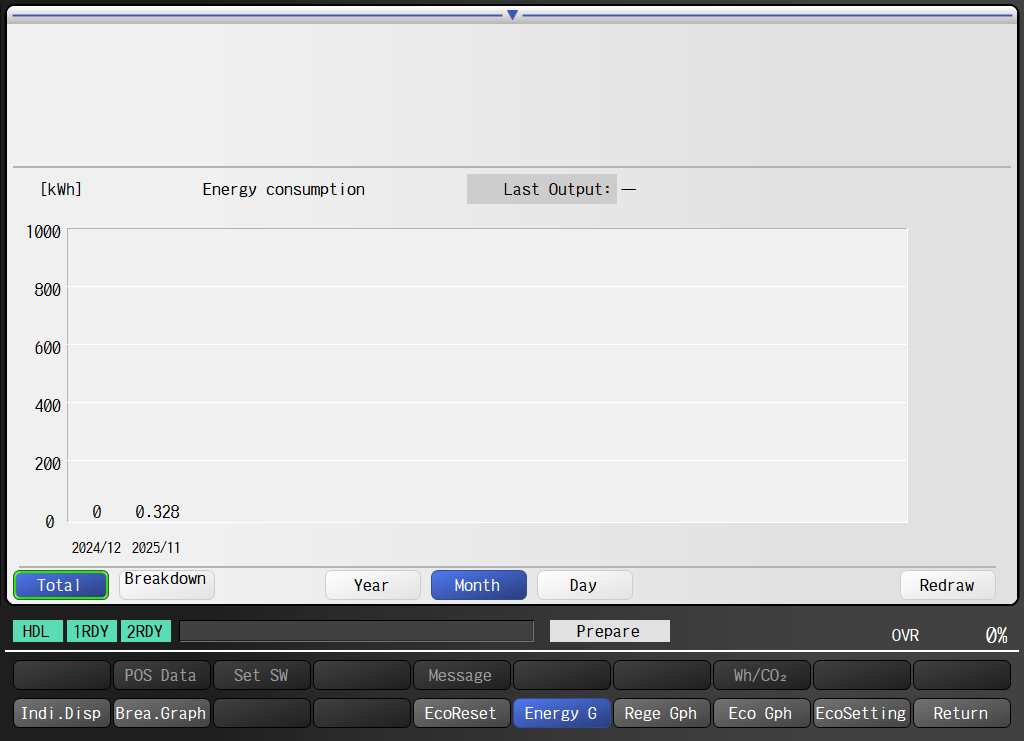This screenshot has width=1024, height=741.
Task: Switch graph to Day range
Action: pyautogui.click(x=584, y=585)
